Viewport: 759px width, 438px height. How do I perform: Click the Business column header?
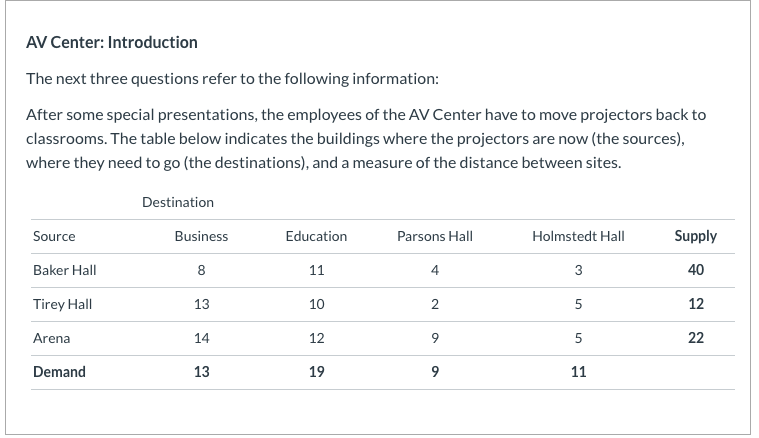(x=201, y=236)
